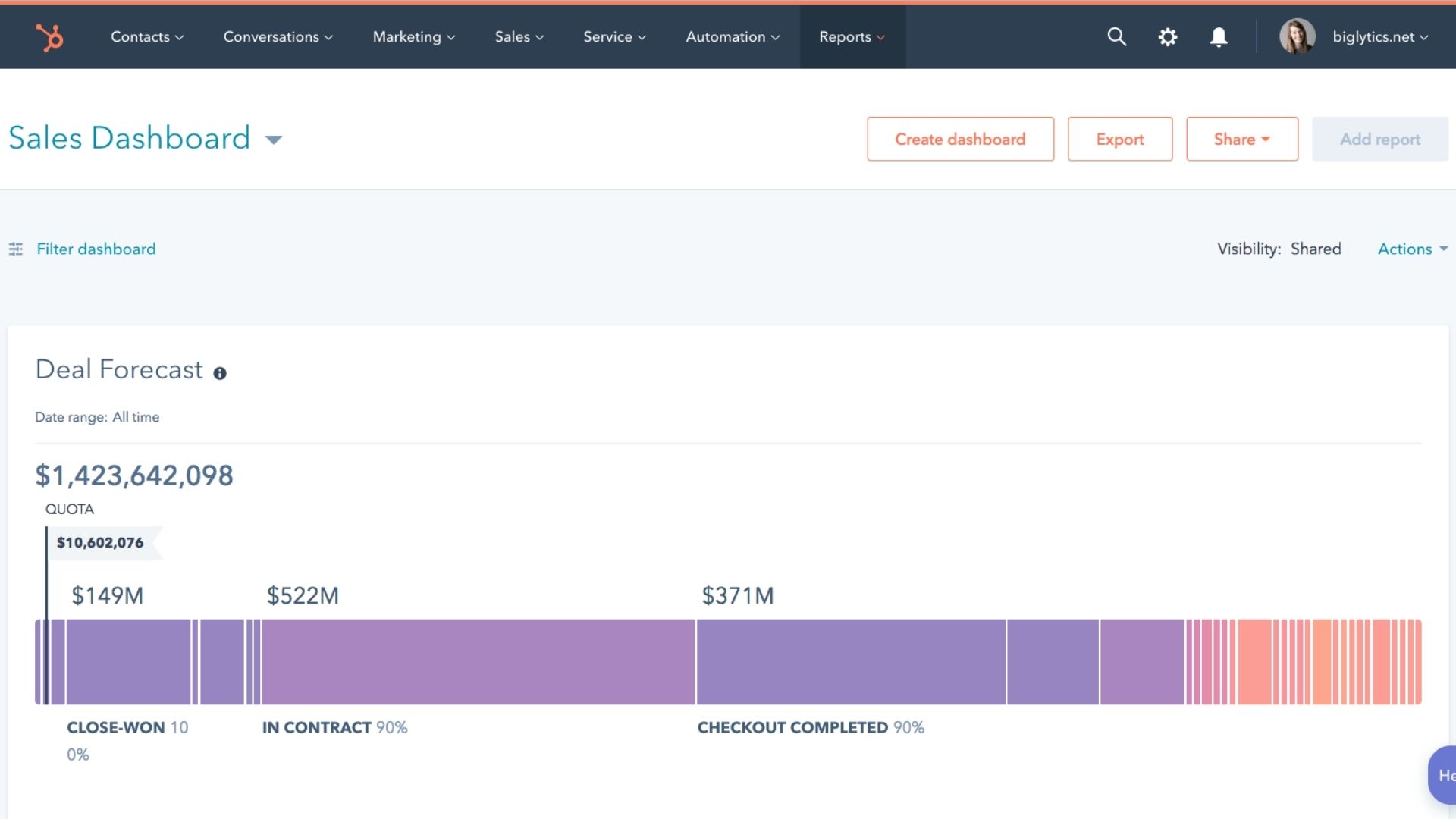1456x819 pixels.
Task: Click the Deal Forecast report title
Action: tap(119, 369)
